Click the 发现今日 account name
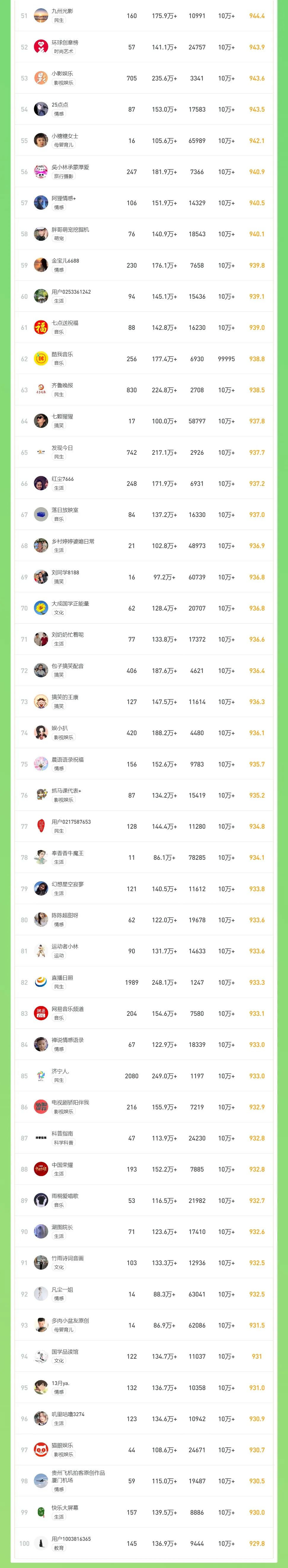This screenshot has height=1568, width=288. tap(62, 447)
